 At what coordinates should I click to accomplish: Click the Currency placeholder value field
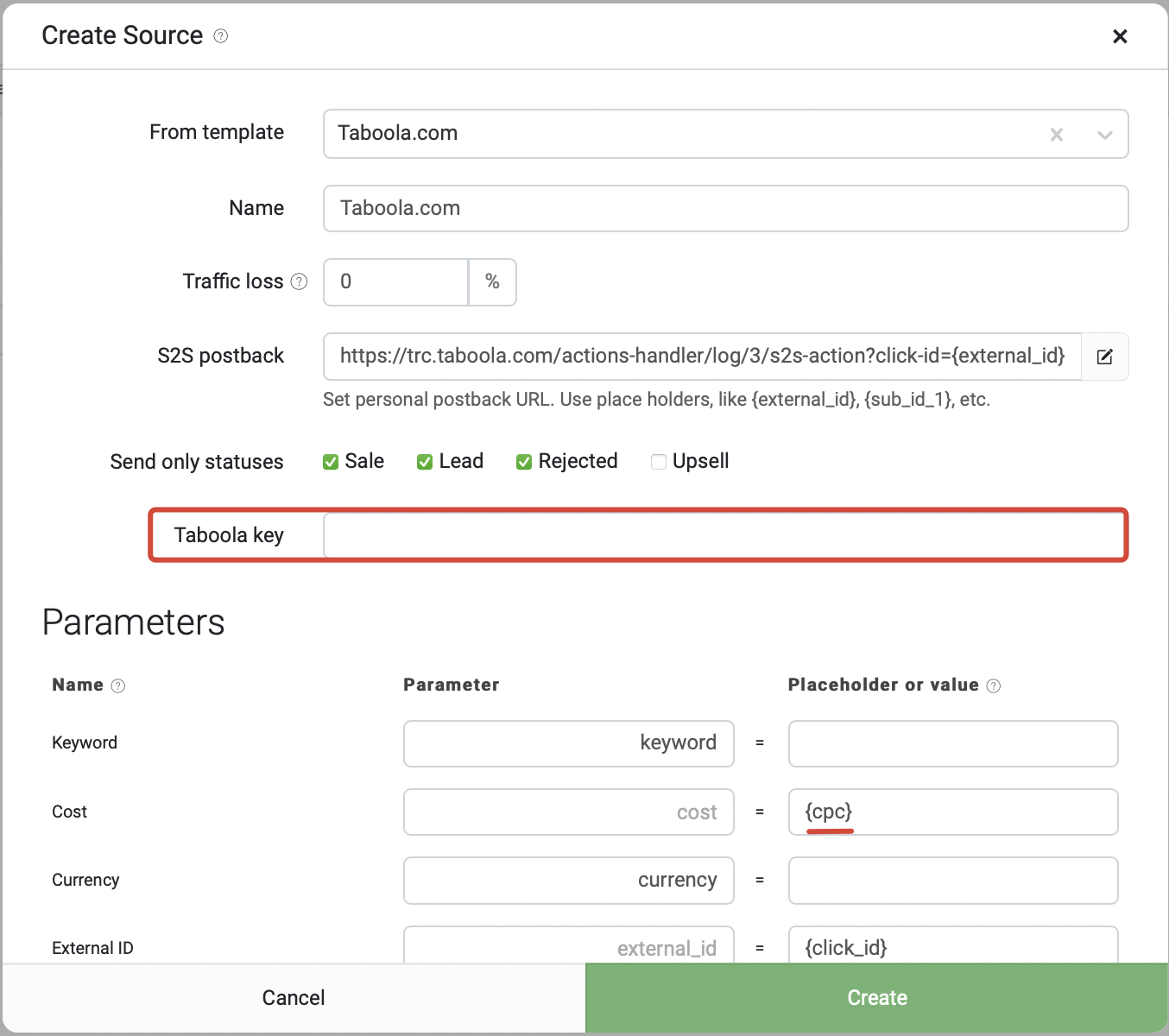coord(953,881)
